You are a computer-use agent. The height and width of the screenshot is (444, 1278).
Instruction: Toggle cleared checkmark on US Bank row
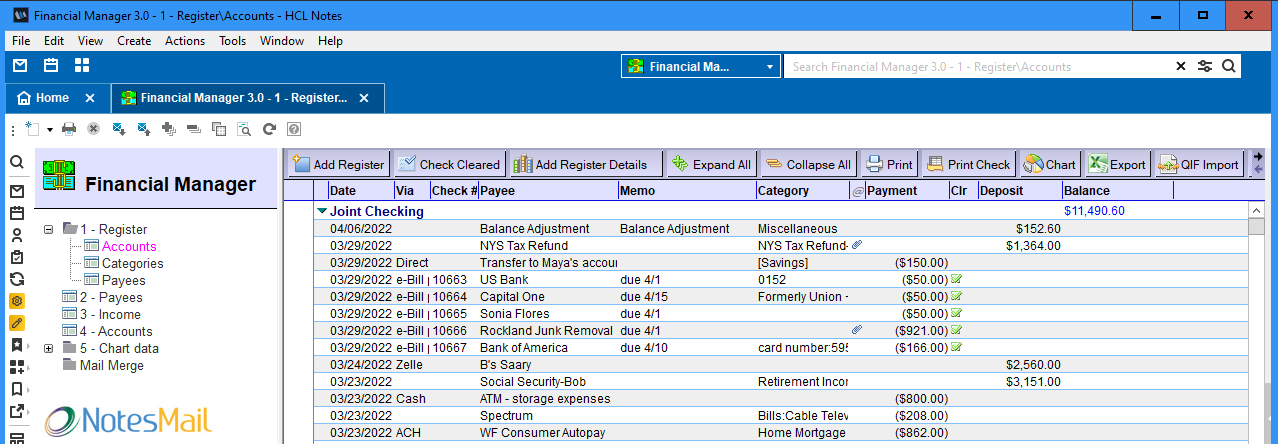click(x=957, y=280)
